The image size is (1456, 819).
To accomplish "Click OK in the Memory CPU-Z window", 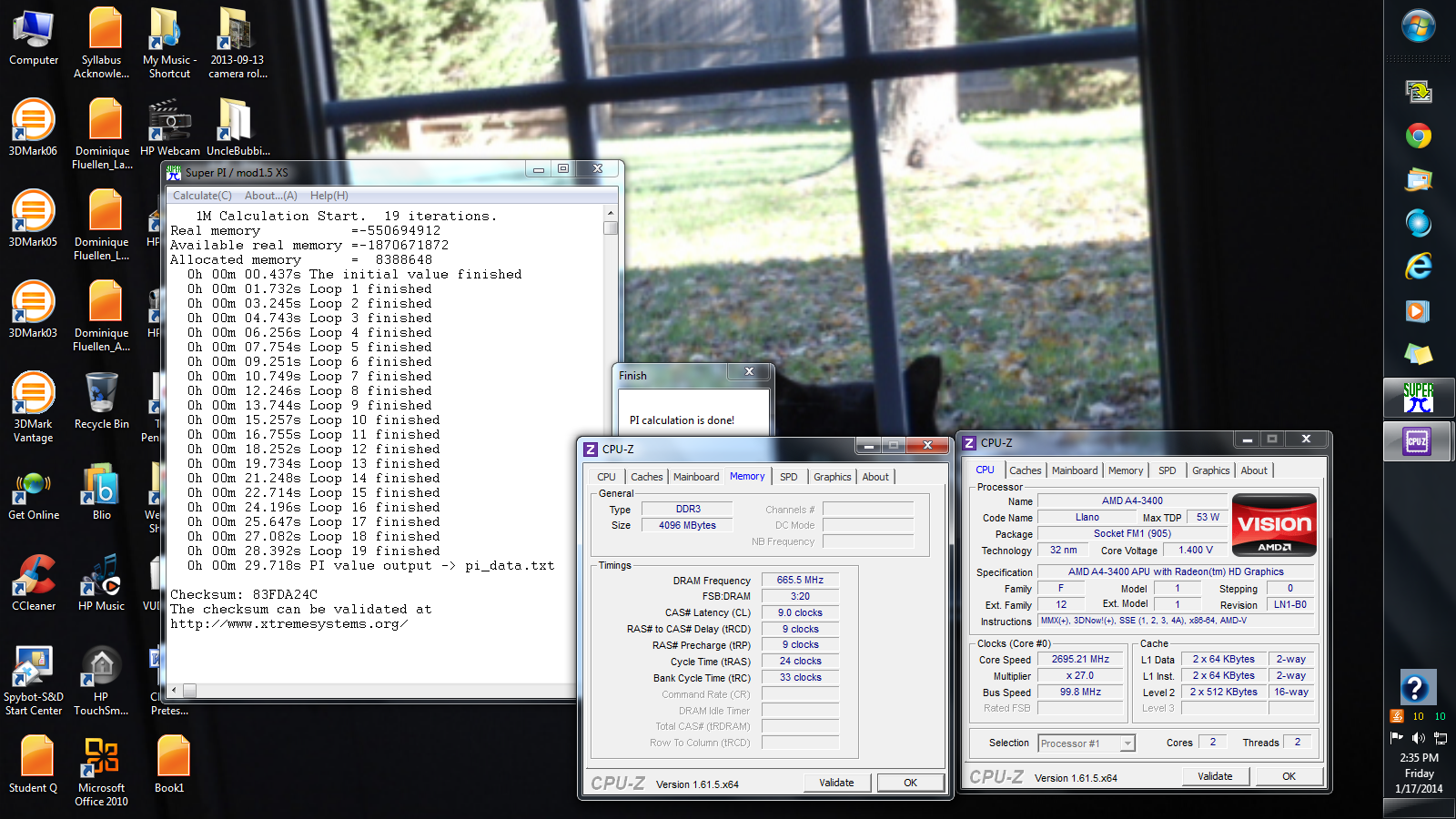I will point(910,783).
